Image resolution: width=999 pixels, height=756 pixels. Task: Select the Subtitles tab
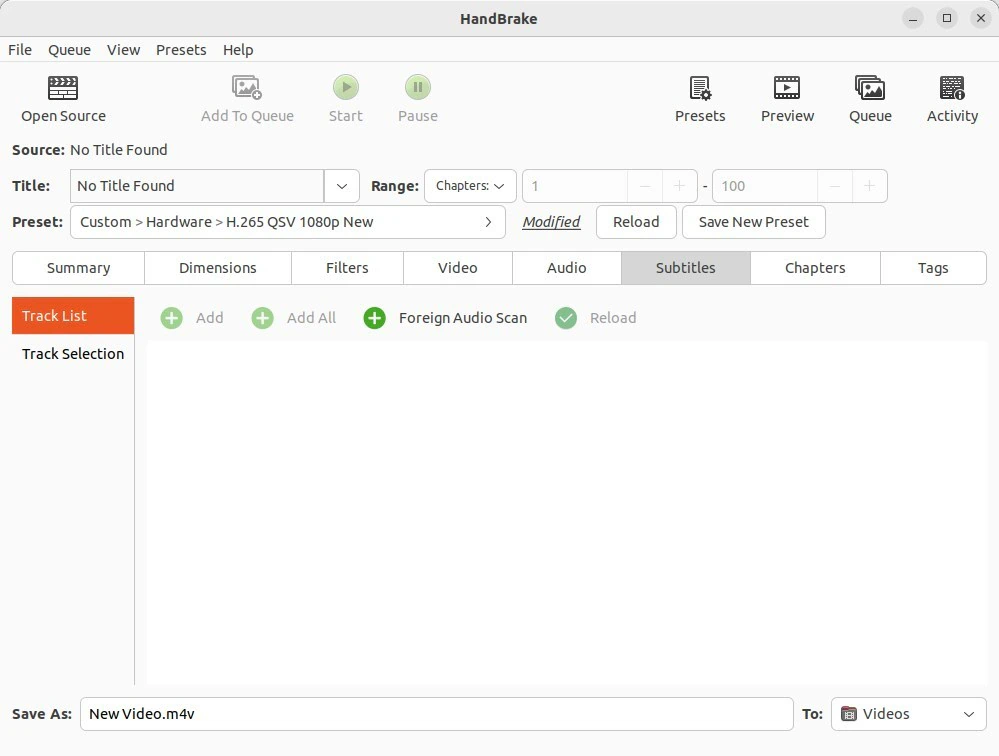(686, 268)
